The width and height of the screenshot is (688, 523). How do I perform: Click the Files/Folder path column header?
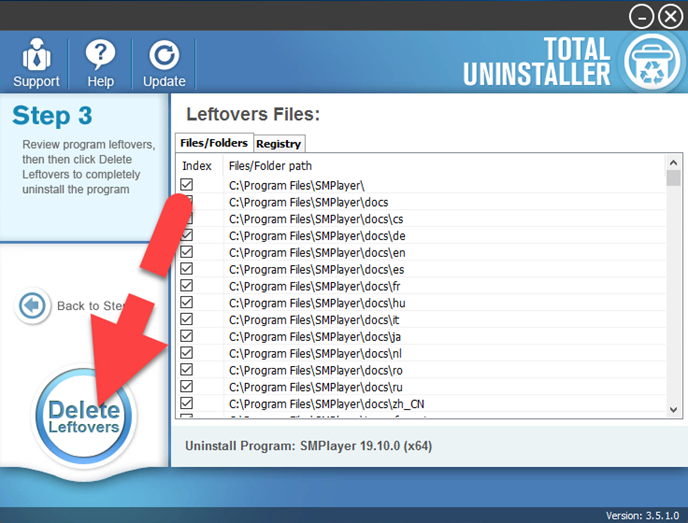[x=270, y=166]
